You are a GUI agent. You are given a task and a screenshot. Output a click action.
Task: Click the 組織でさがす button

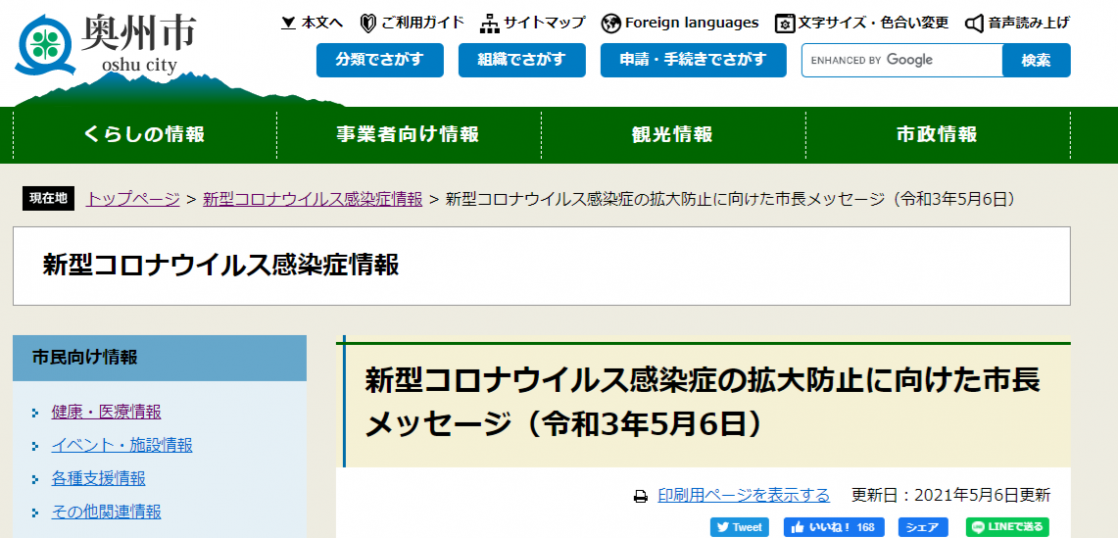tap(522, 60)
